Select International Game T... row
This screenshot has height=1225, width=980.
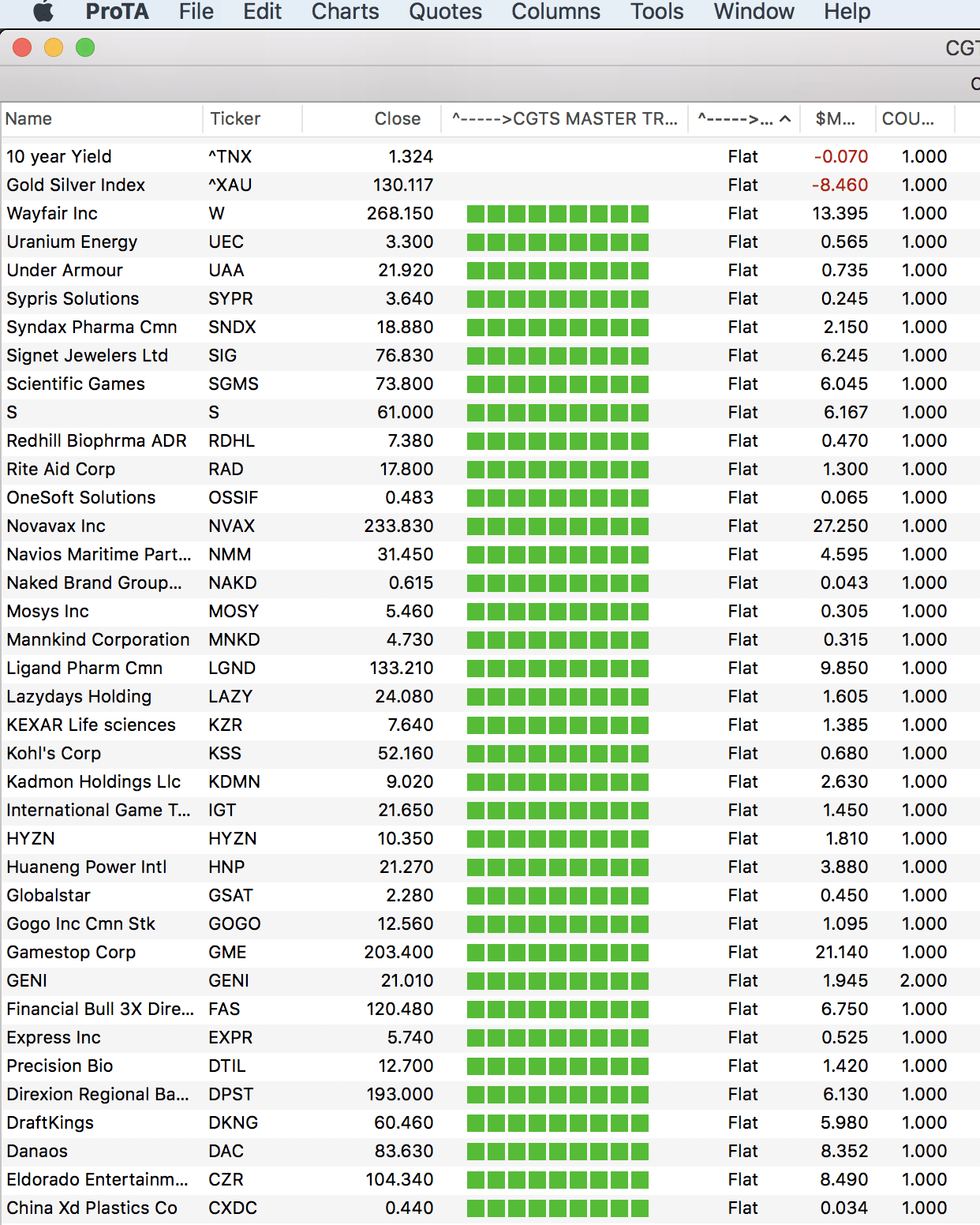[x=490, y=811]
